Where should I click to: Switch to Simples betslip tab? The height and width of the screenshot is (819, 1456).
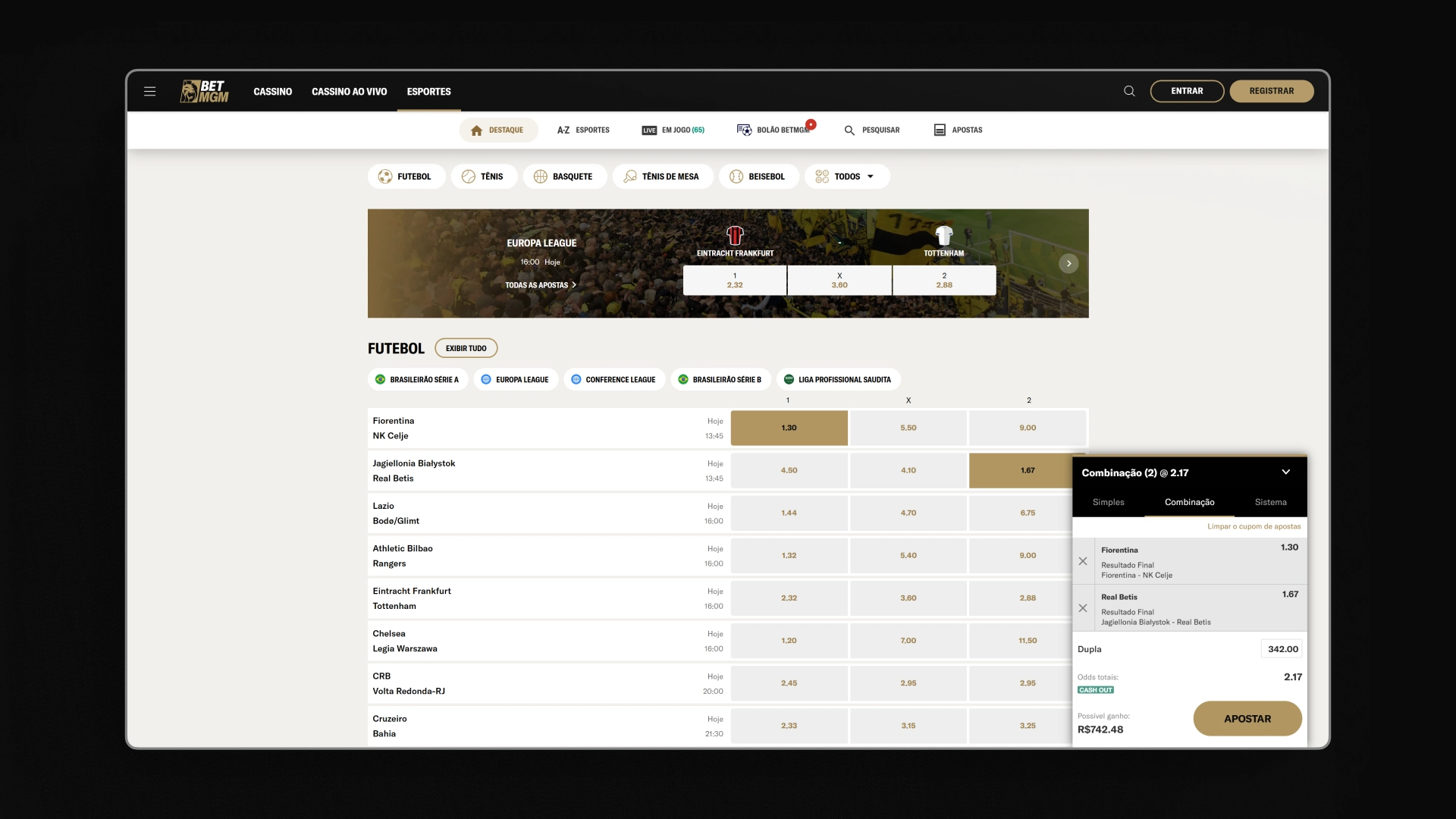pos(1108,502)
